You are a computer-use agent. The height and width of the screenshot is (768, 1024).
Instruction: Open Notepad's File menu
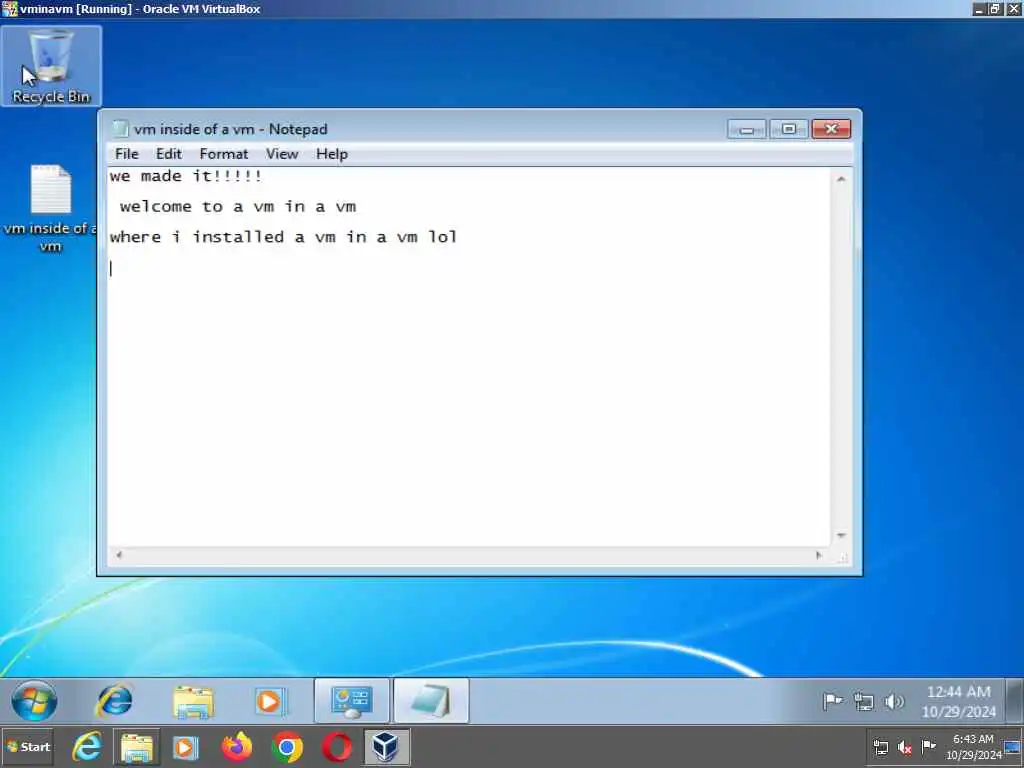(127, 154)
